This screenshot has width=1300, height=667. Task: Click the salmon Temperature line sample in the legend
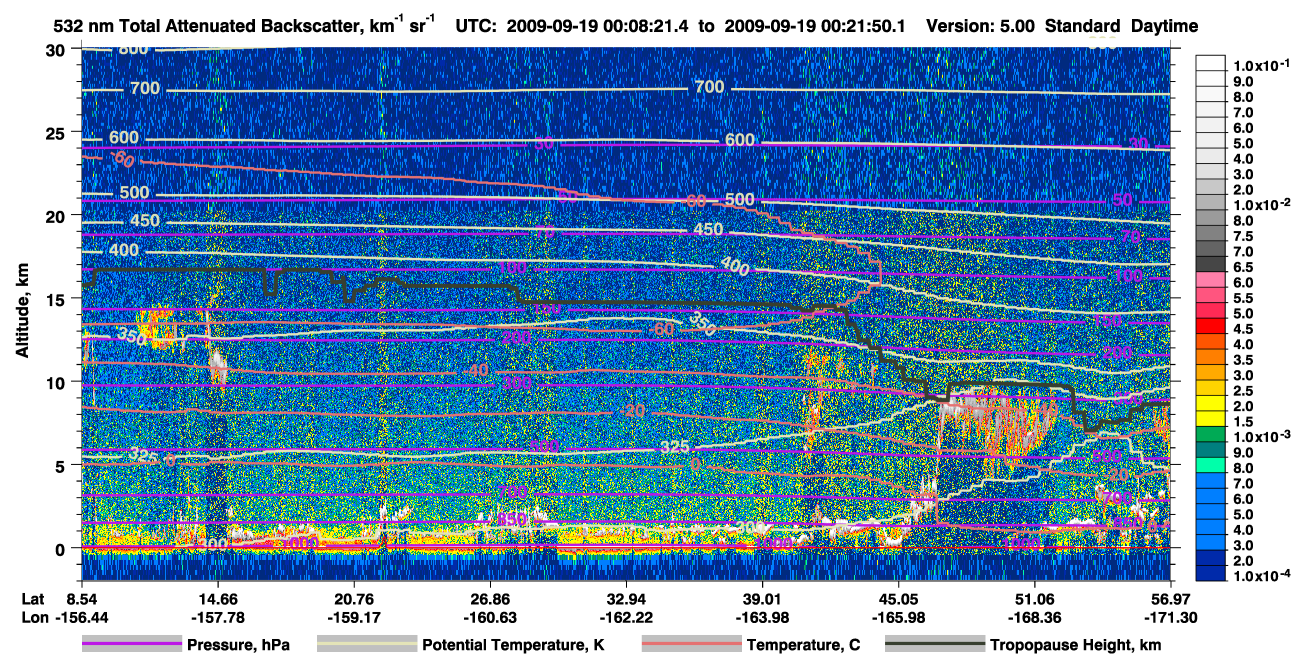tap(691, 645)
